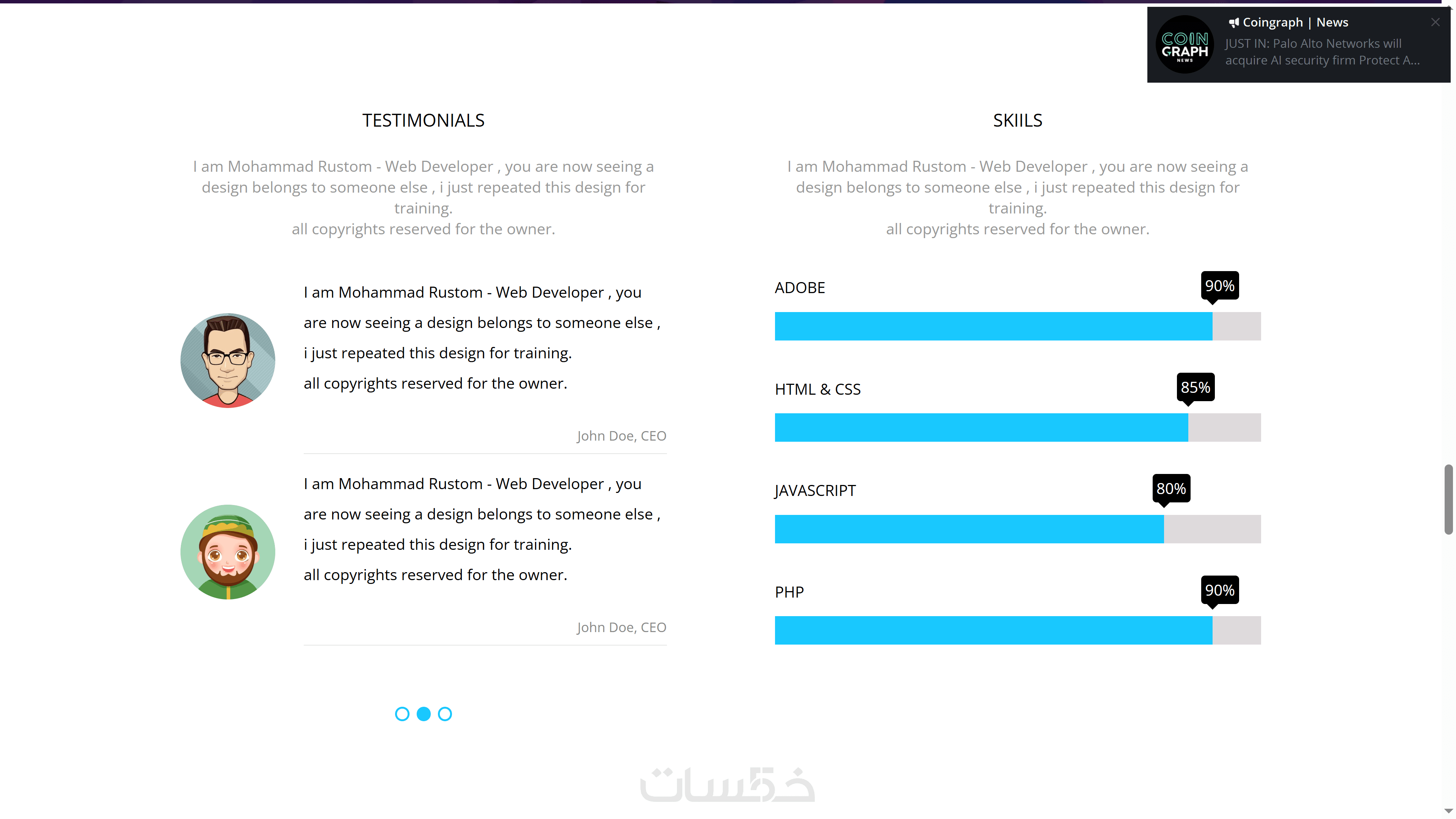The width and height of the screenshot is (1456, 819).
Task: Click the page vertical scrollbar thumb
Action: [x=1448, y=499]
